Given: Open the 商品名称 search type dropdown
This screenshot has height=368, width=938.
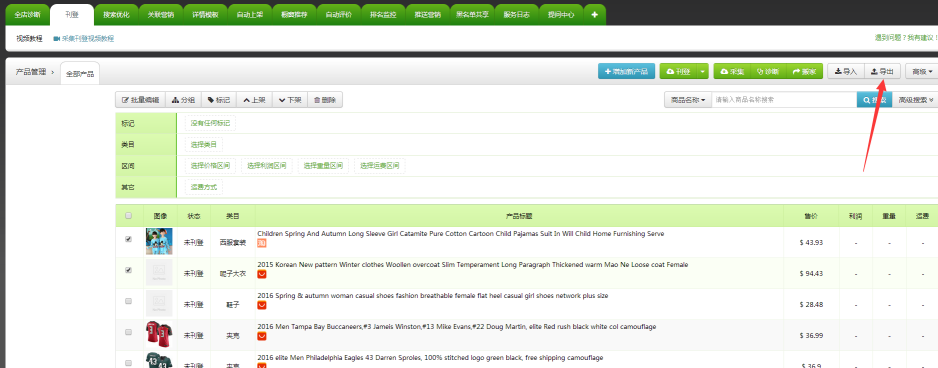Looking at the screenshot, I should click(688, 100).
